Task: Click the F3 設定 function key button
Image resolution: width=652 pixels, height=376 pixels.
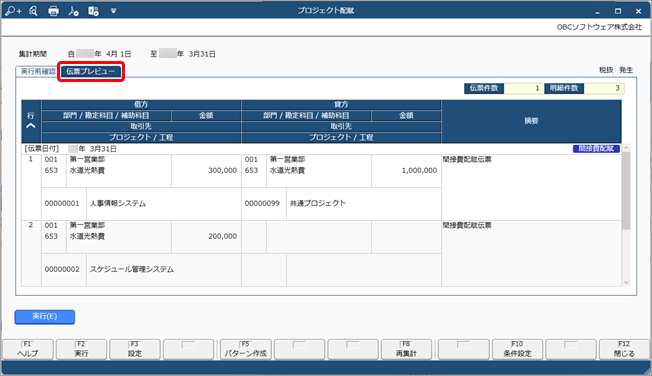Action: 135,349
